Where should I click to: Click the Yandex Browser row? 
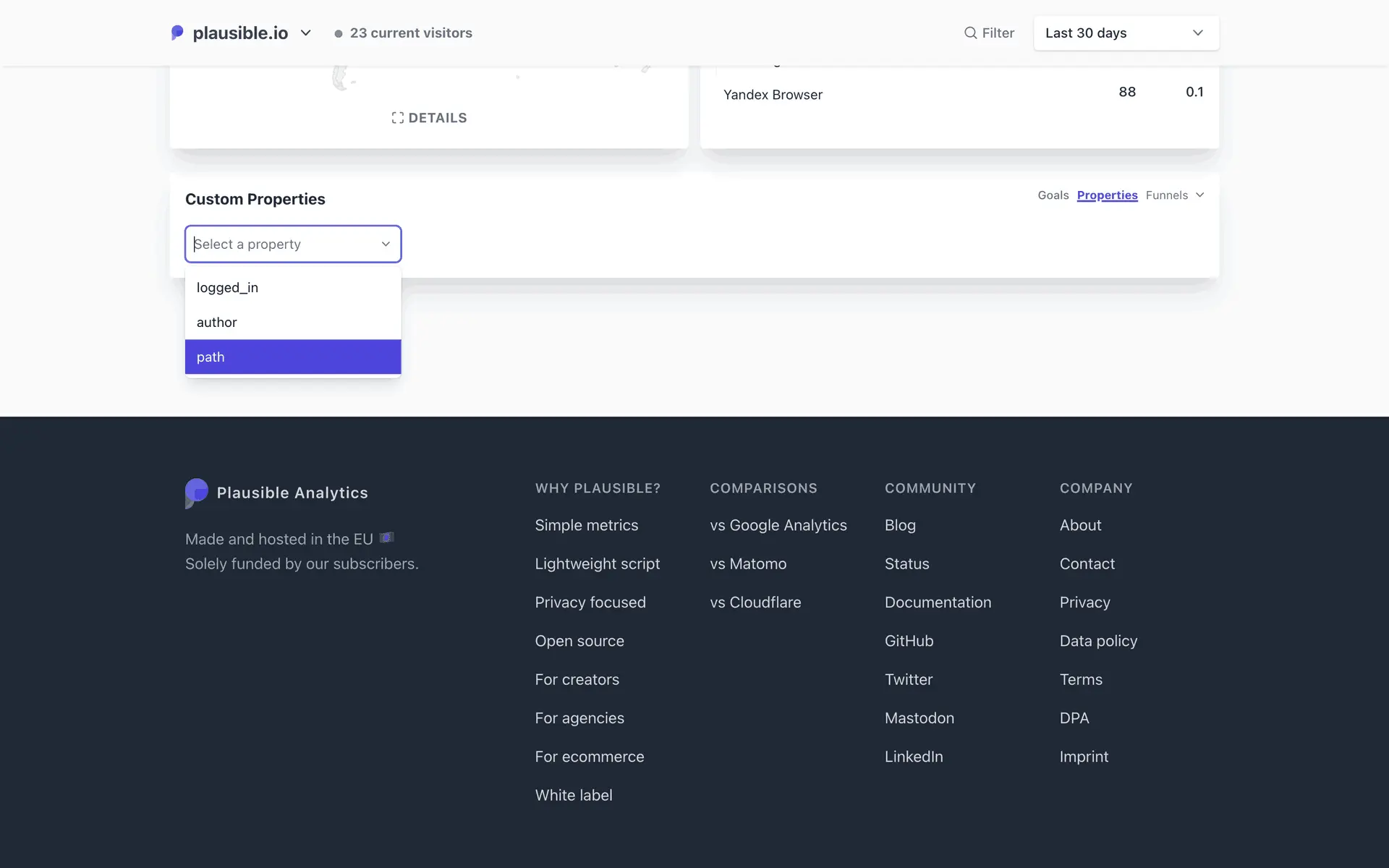(x=773, y=95)
